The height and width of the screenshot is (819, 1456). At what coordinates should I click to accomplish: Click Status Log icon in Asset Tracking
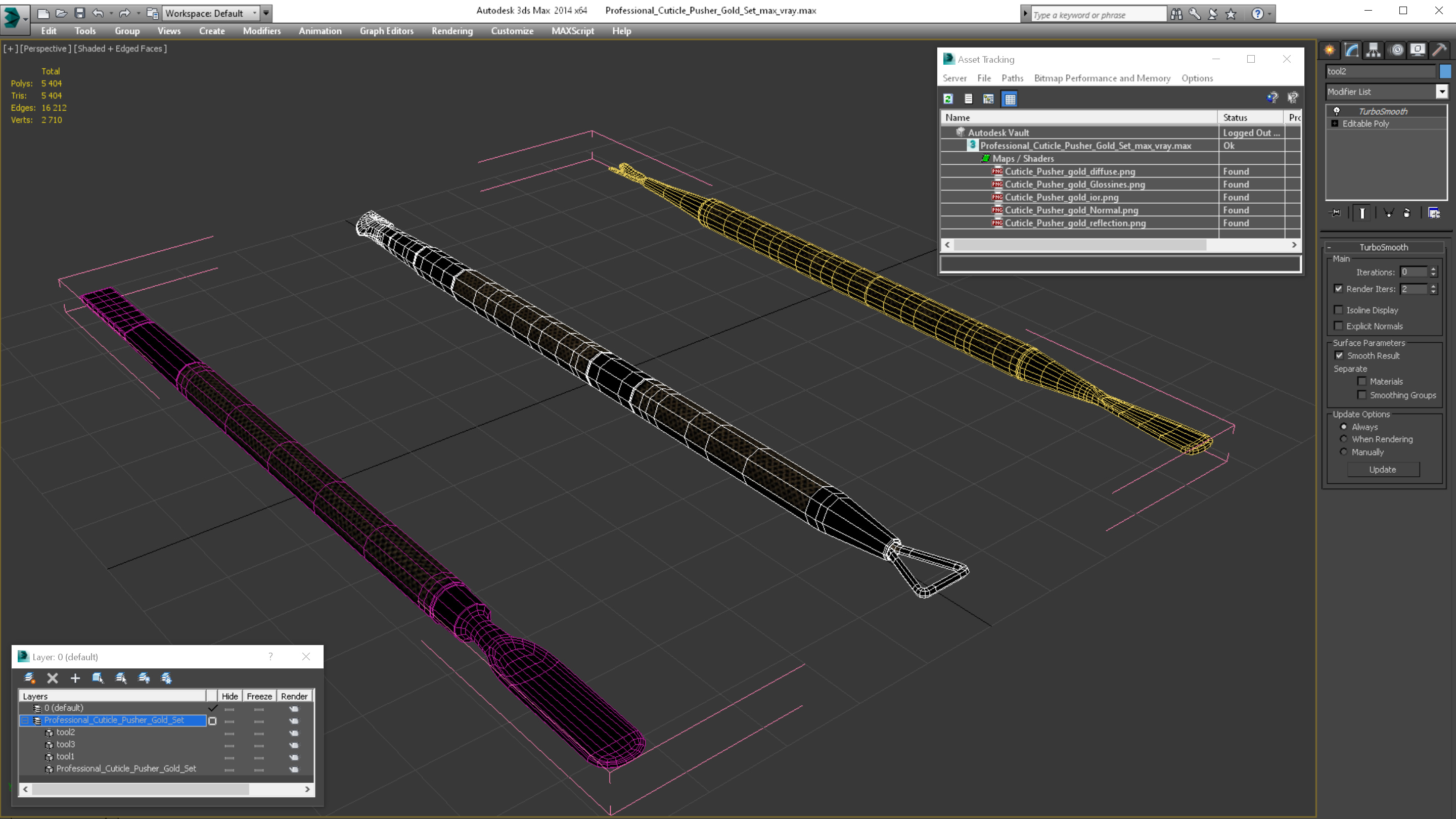968,99
